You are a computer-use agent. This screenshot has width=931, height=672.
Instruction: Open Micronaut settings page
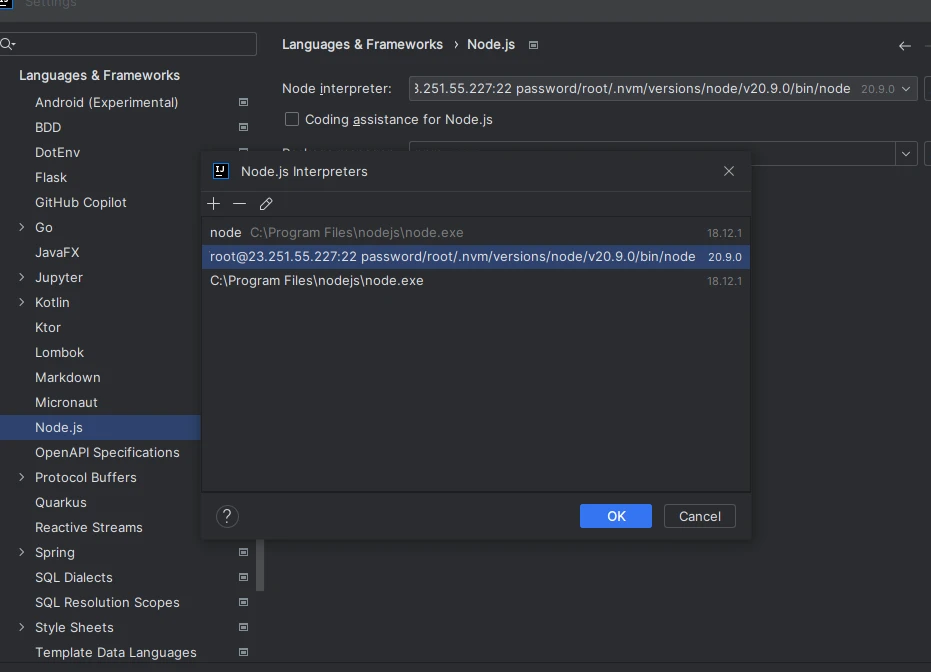tap(66, 402)
